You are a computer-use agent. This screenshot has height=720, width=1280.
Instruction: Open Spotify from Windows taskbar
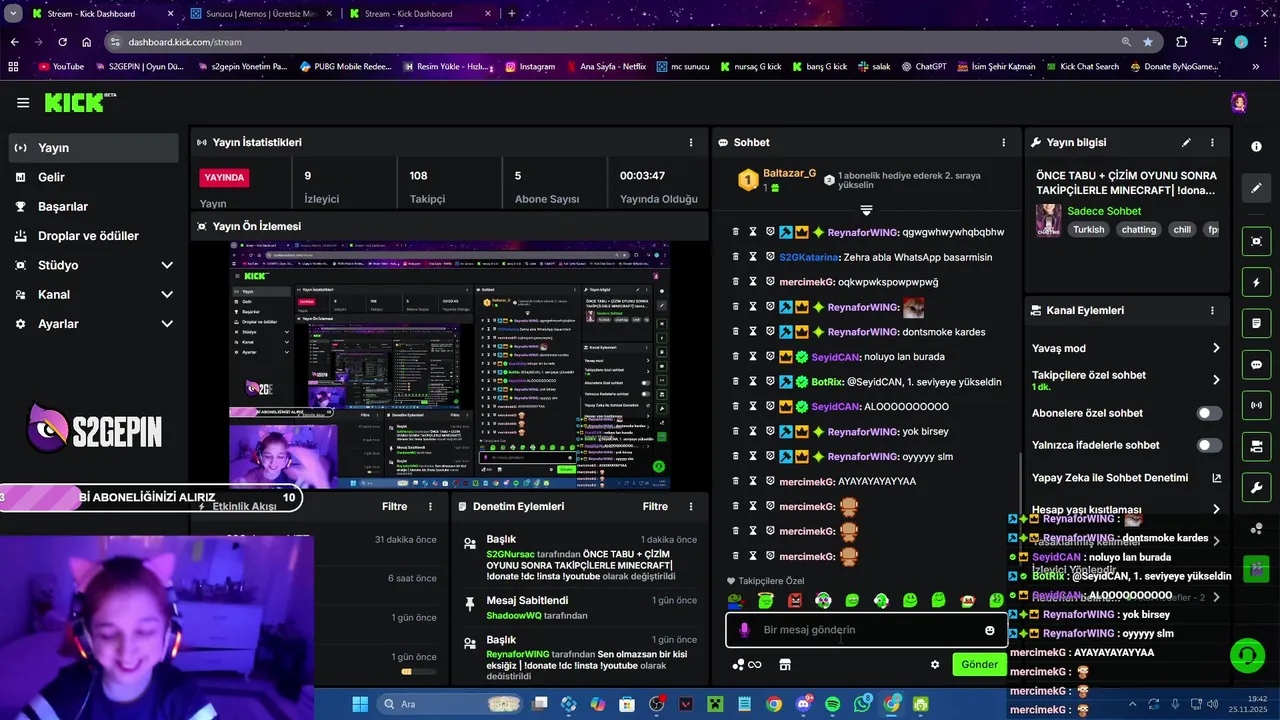click(x=833, y=704)
